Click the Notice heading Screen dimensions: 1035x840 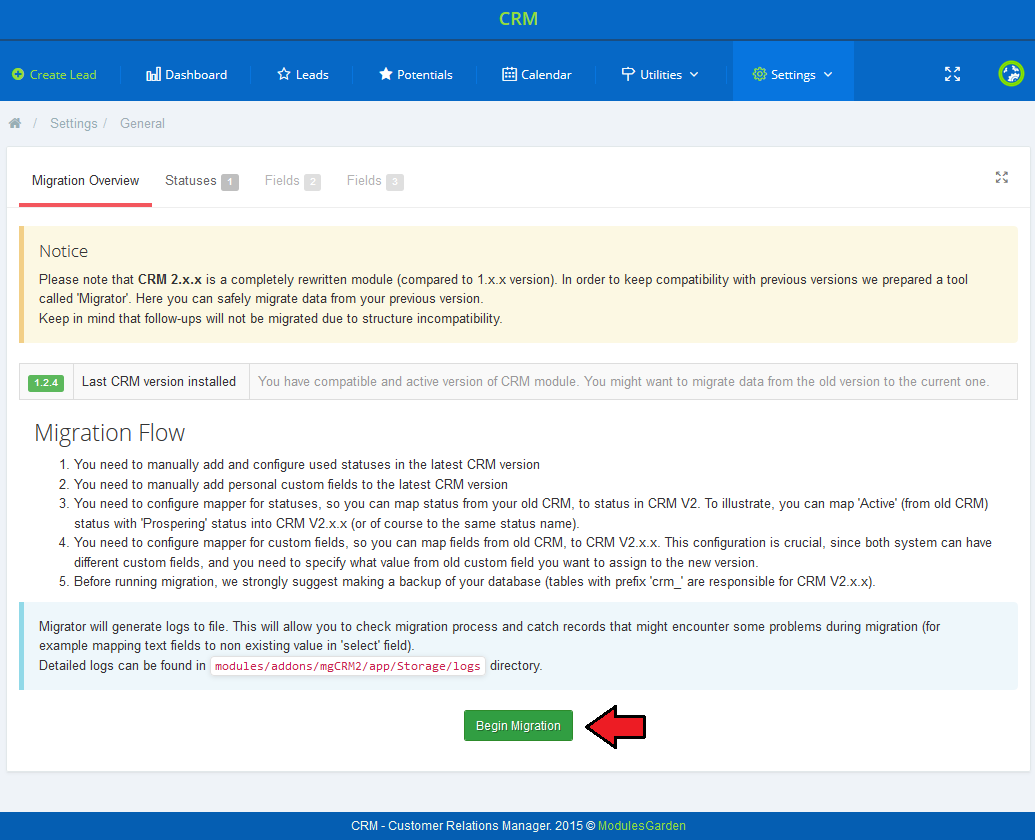[x=63, y=251]
